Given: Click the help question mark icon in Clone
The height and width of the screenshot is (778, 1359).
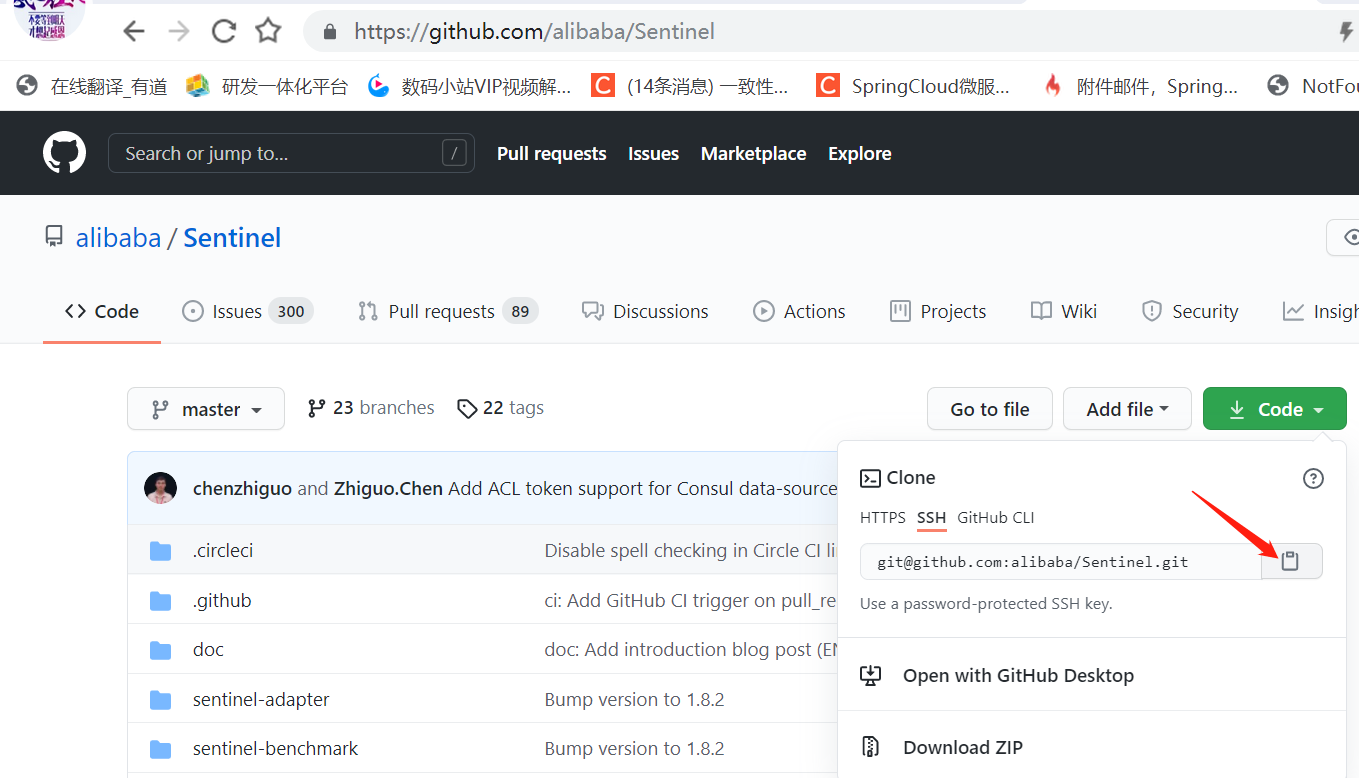Looking at the screenshot, I should pos(1313,479).
